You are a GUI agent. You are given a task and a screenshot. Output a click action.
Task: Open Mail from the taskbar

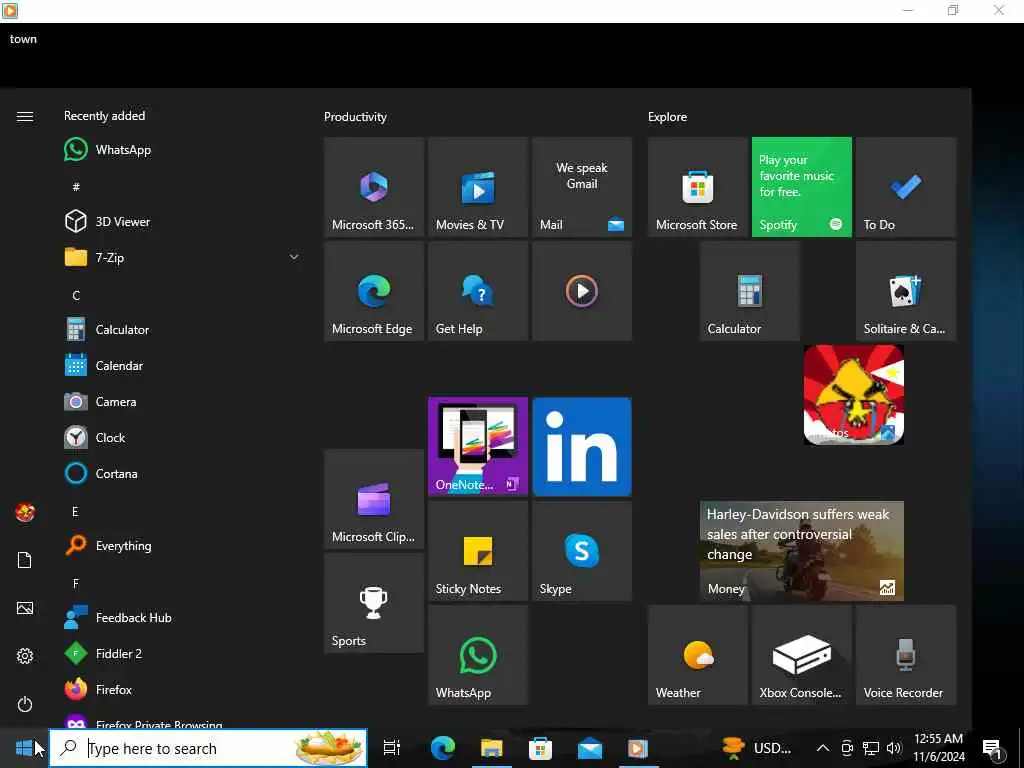590,748
